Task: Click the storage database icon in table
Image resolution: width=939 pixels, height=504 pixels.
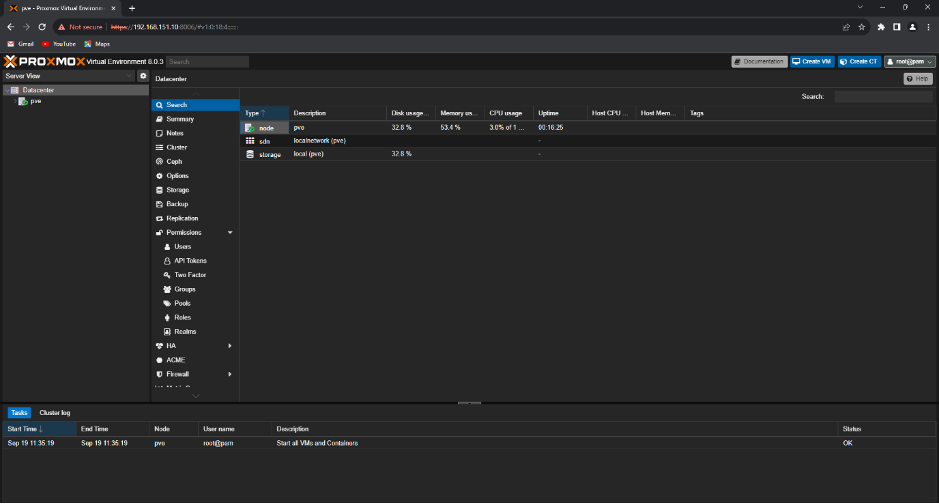Action: (x=250, y=154)
